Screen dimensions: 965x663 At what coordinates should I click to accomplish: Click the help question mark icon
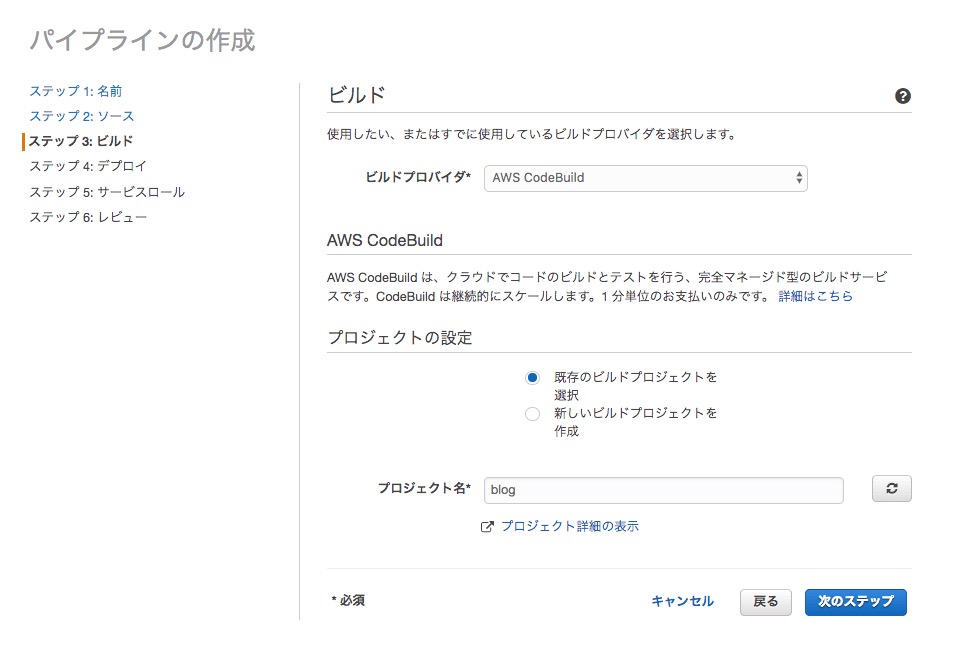pyautogui.click(x=903, y=97)
